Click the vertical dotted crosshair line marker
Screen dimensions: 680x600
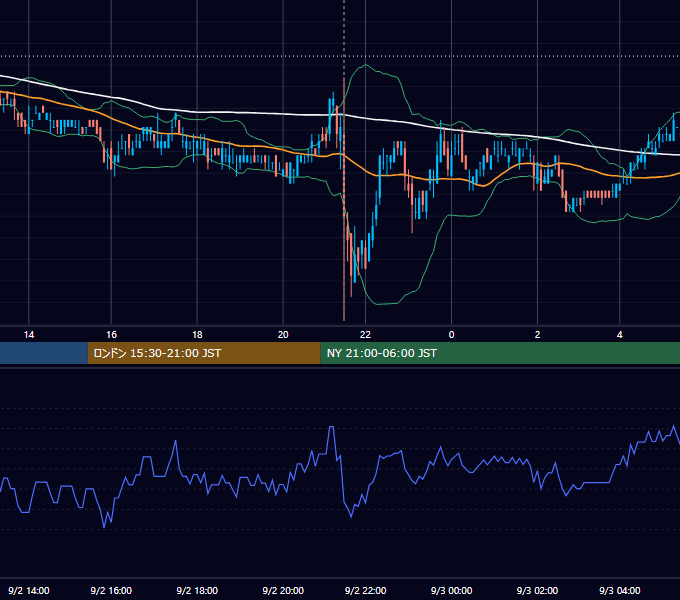pos(344,160)
